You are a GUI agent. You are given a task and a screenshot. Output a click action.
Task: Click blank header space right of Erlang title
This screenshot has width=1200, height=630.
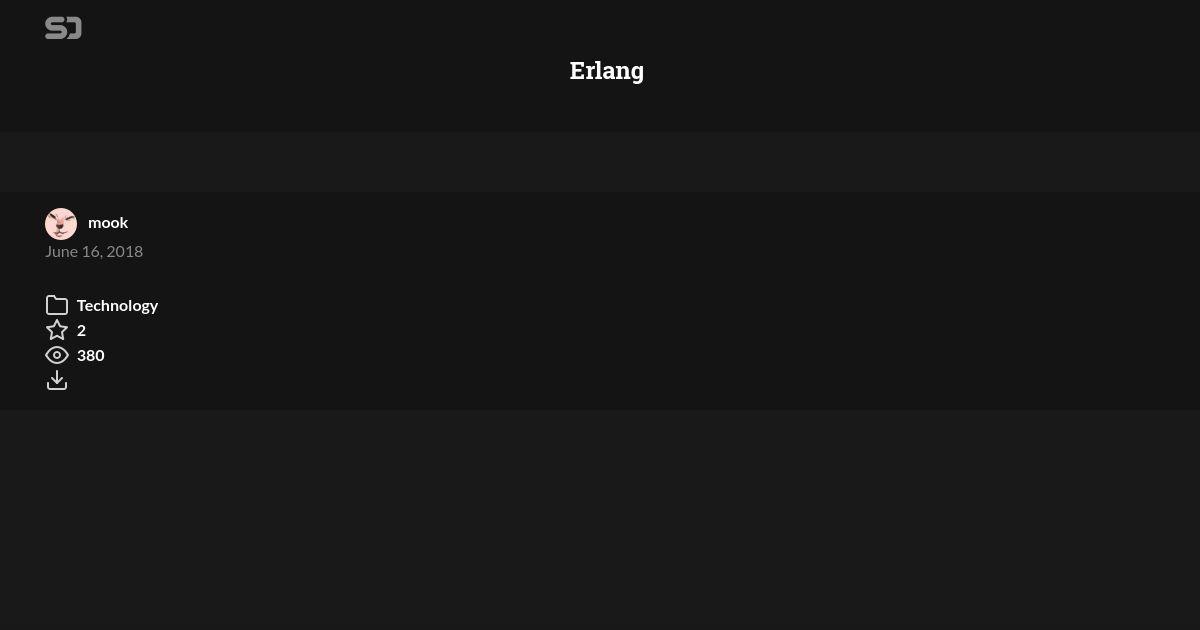coord(900,70)
